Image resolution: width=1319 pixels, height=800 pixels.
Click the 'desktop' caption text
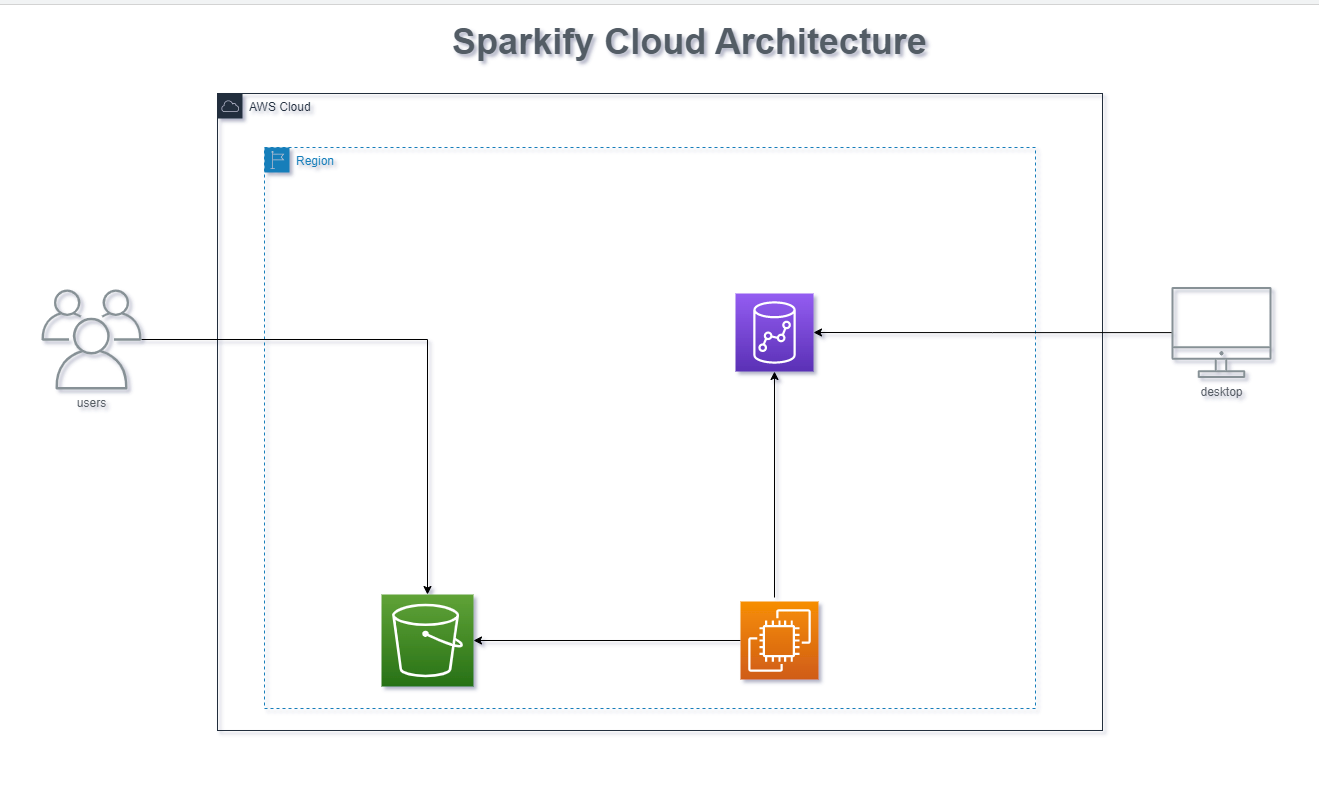(x=1221, y=392)
